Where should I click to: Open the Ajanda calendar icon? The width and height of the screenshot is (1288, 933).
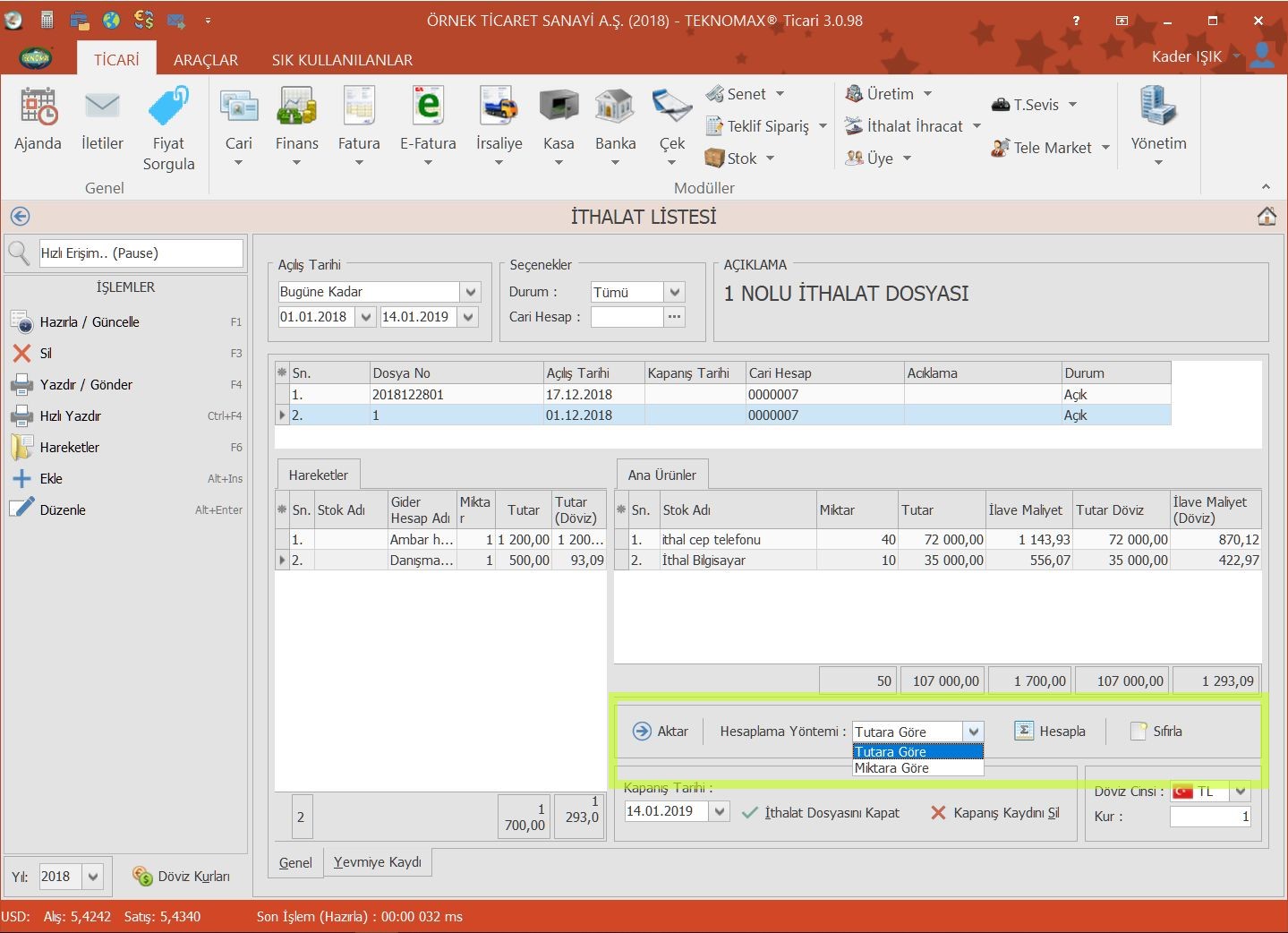coord(38,107)
